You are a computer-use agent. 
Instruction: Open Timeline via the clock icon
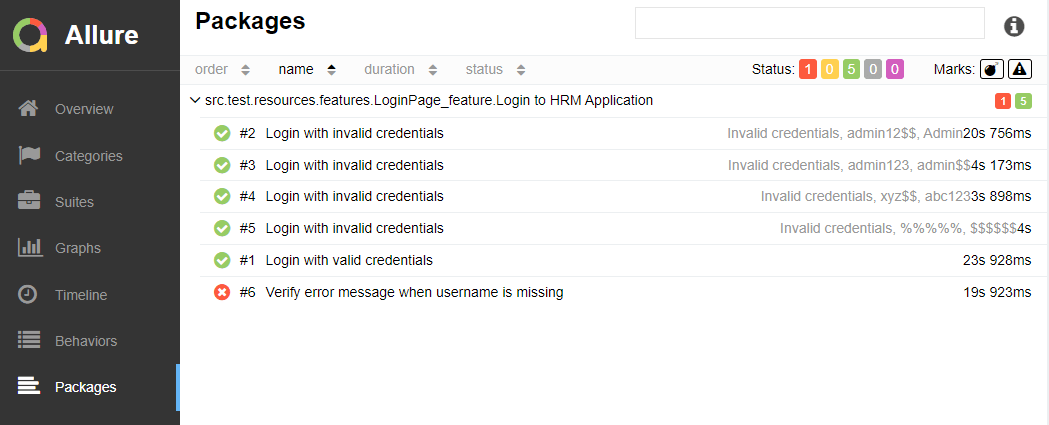[x=29, y=295]
